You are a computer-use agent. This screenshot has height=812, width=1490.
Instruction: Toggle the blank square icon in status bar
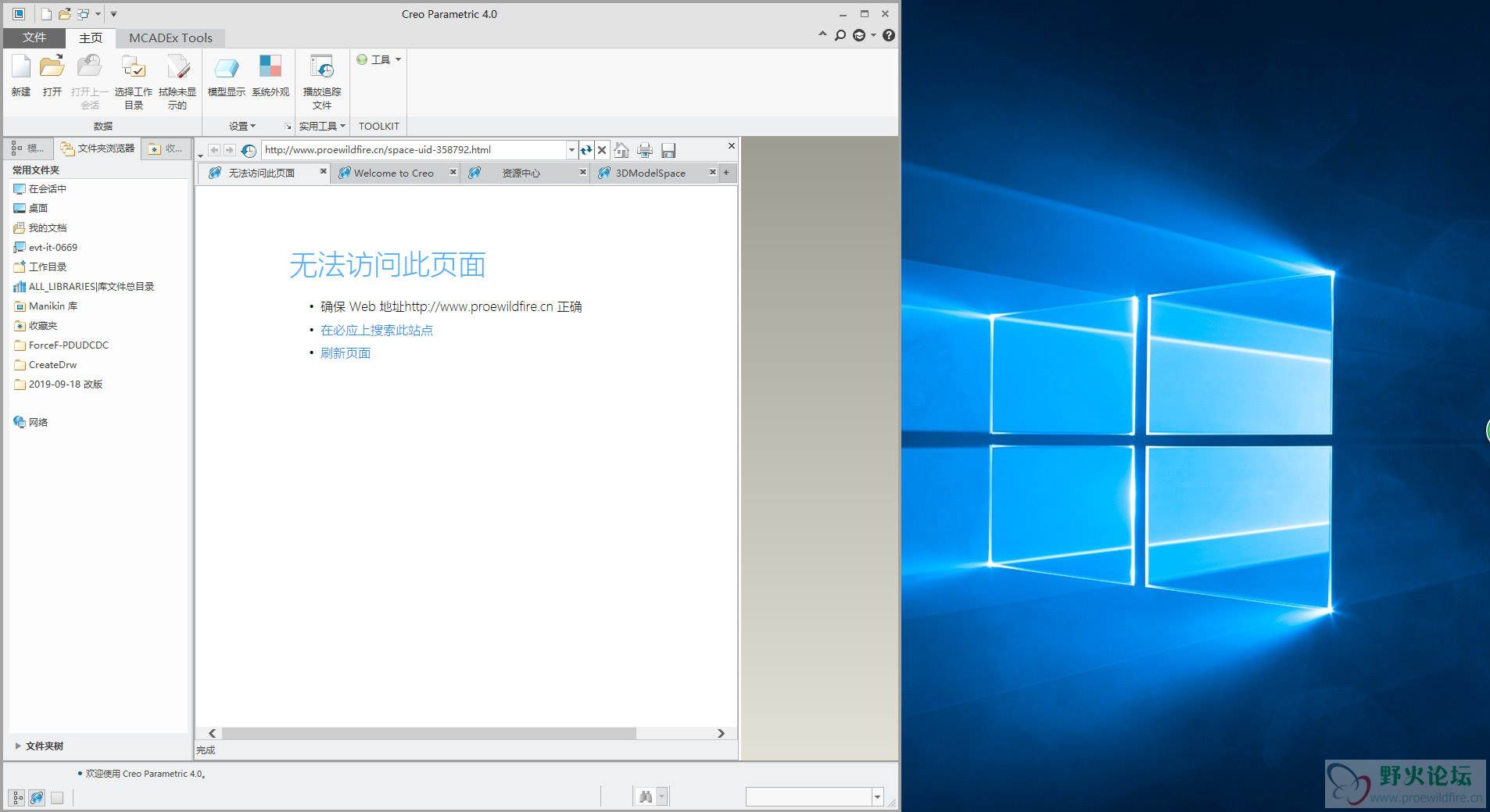pos(57,798)
